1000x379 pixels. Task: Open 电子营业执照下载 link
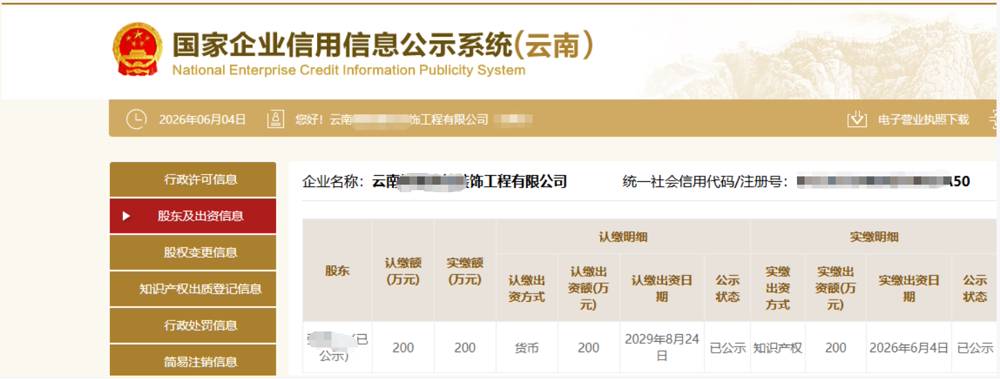pyautogui.click(x=923, y=119)
